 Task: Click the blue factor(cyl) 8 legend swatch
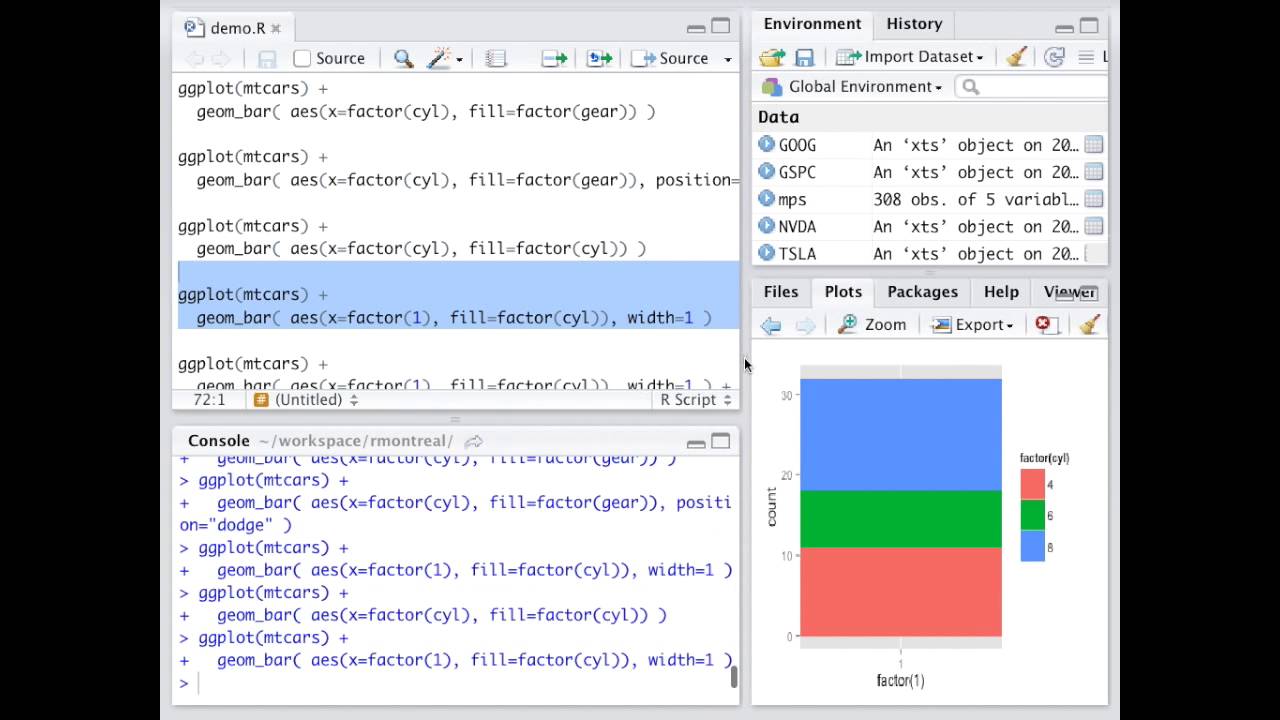pyautogui.click(x=1033, y=547)
